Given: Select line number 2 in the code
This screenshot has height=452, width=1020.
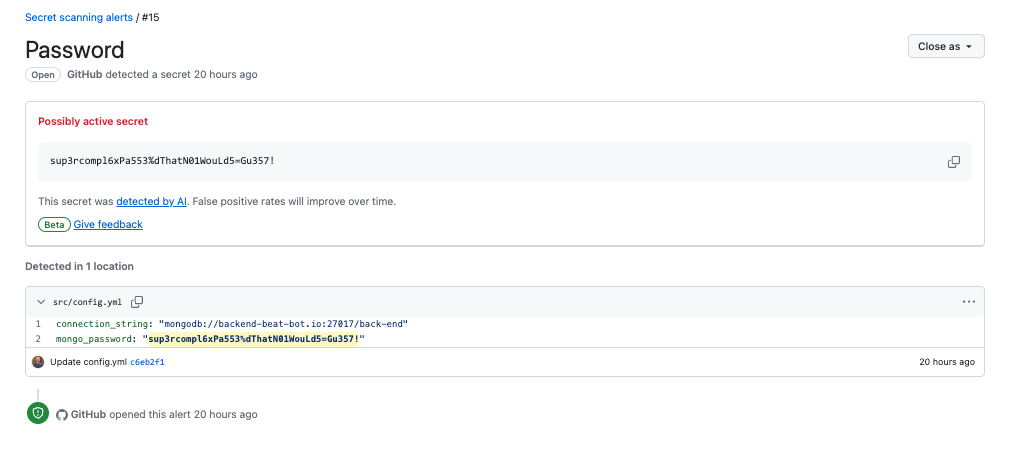Looking at the screenshot, I should tap(38, 339).
